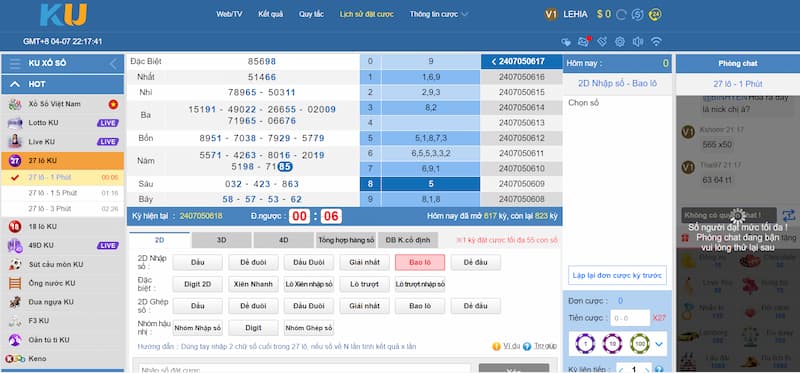Select draw number 2407050612
800x373 pixels.
coord(521,138)
